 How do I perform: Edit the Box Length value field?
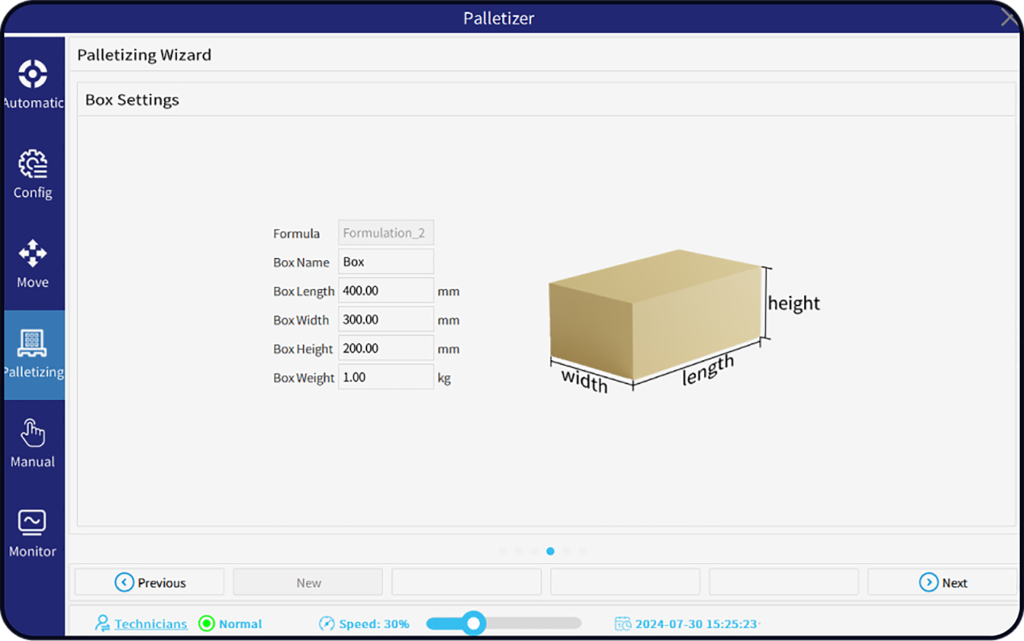click(386, 291)
